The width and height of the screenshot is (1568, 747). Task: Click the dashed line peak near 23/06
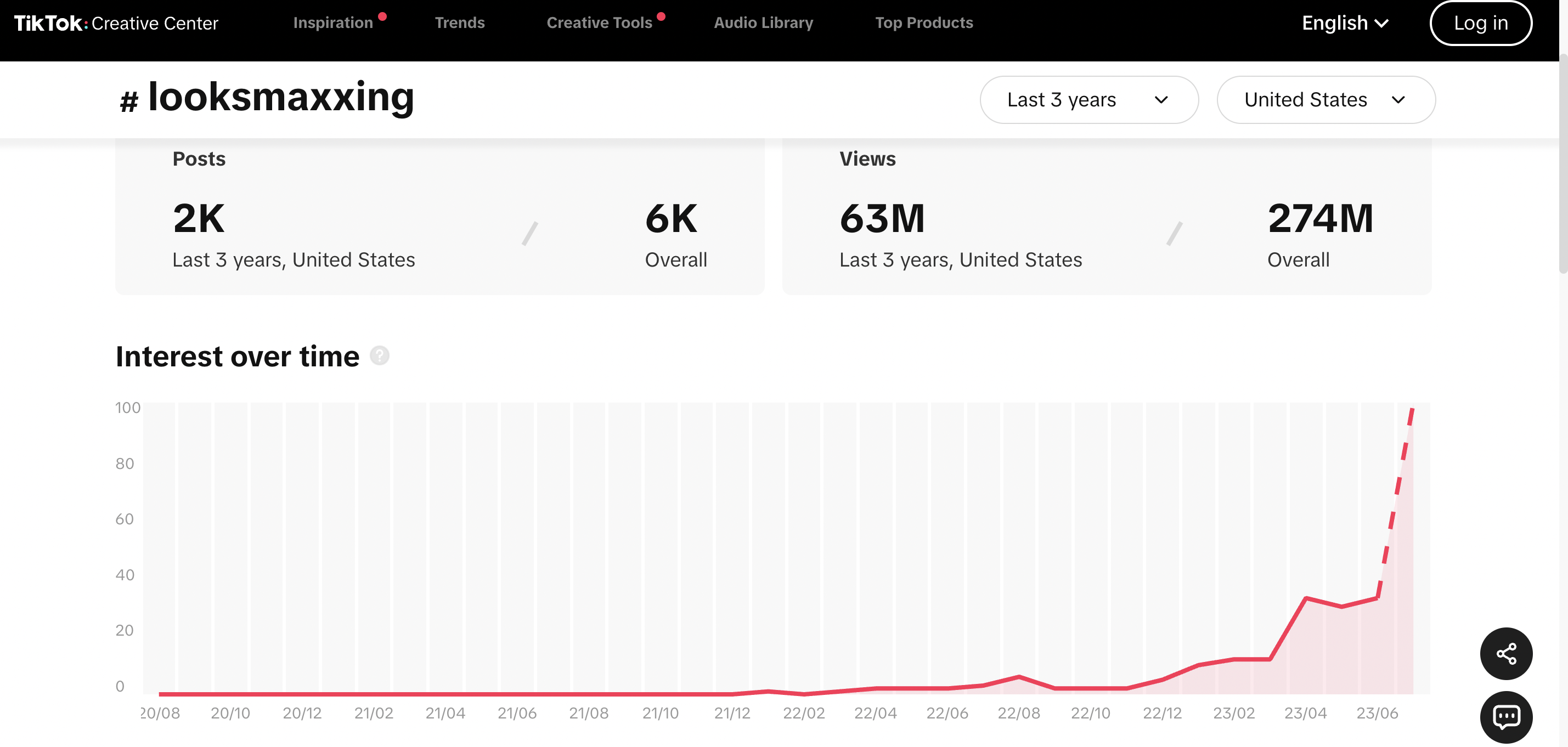(x=1412, y=410)
